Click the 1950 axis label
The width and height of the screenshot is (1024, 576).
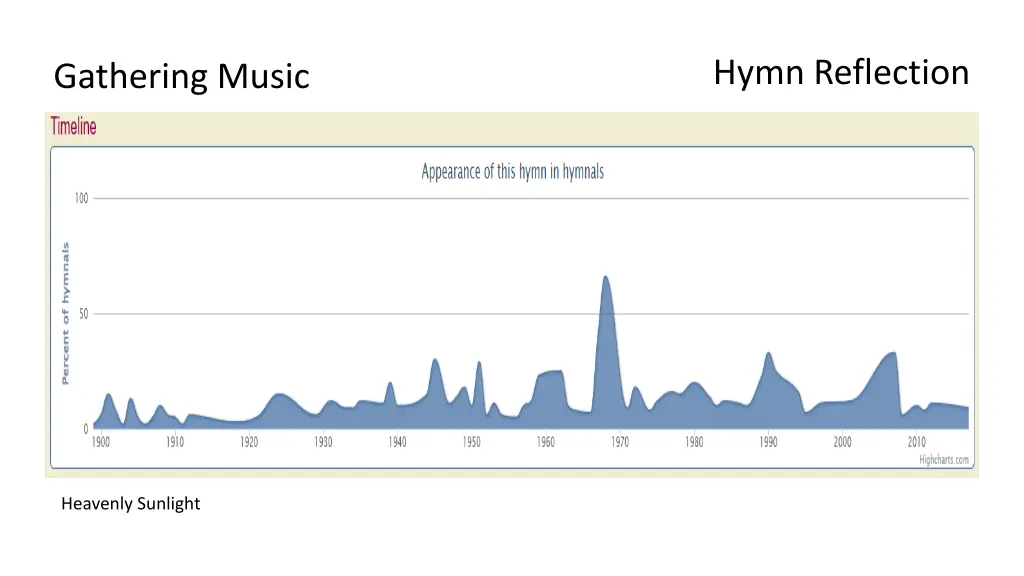pyautogui.click(x=471, y=441)
